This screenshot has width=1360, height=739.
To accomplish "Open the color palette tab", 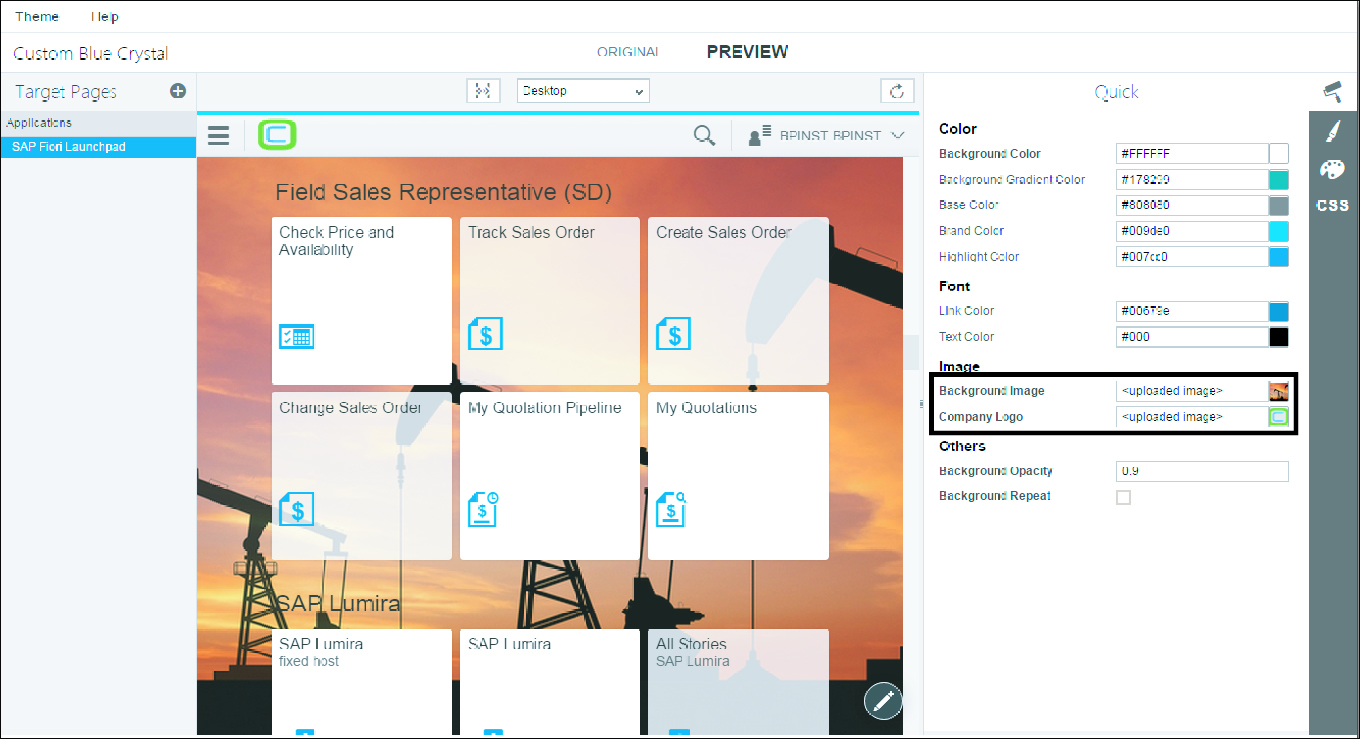I will point(1333,169).
